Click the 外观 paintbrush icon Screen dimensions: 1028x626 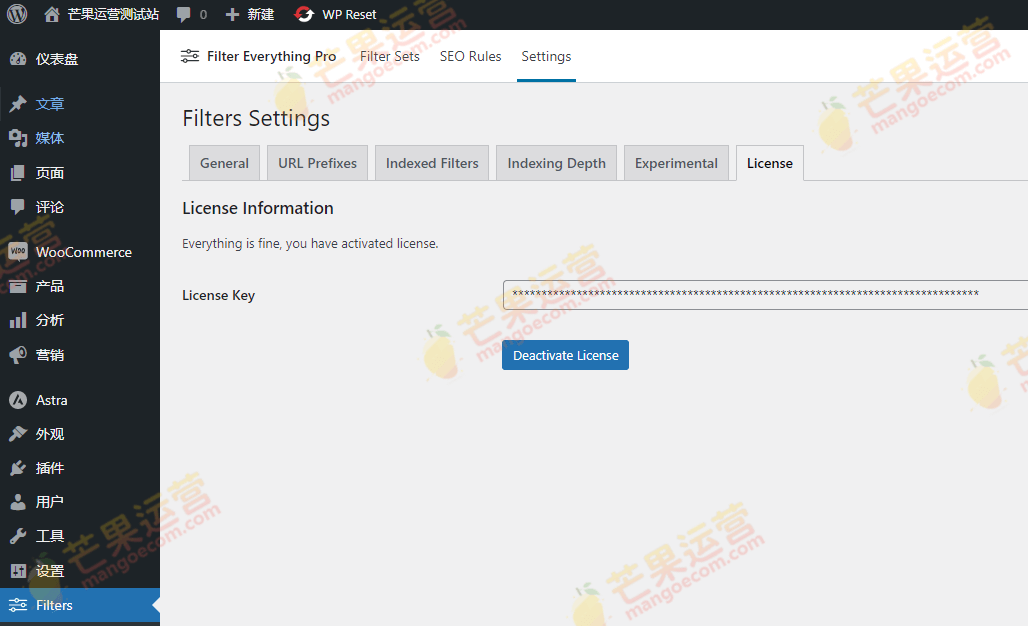click(18, 434)
